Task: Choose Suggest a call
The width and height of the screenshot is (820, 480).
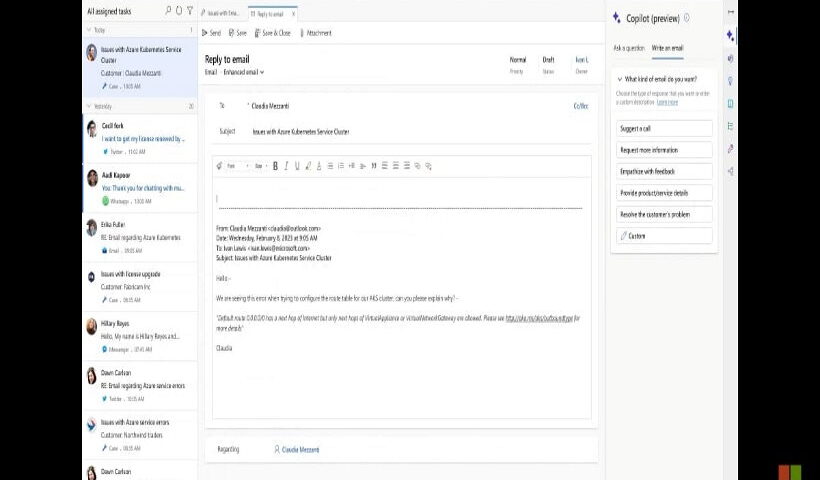Action: 664,128
